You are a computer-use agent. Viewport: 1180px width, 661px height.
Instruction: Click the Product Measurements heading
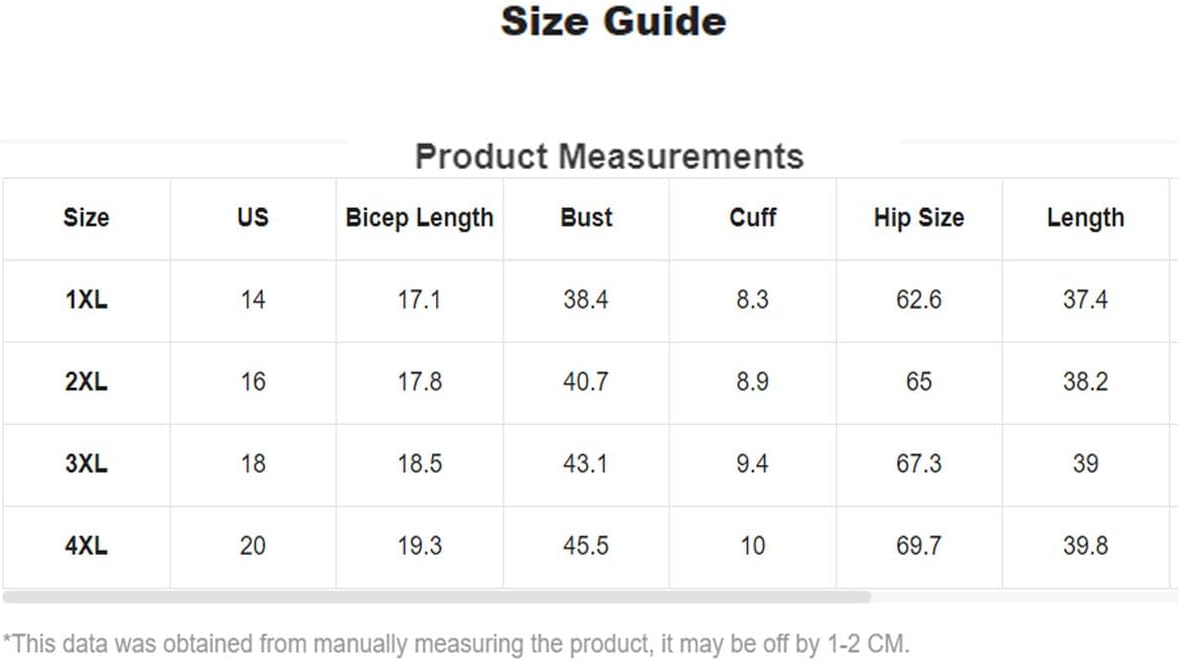610,157
